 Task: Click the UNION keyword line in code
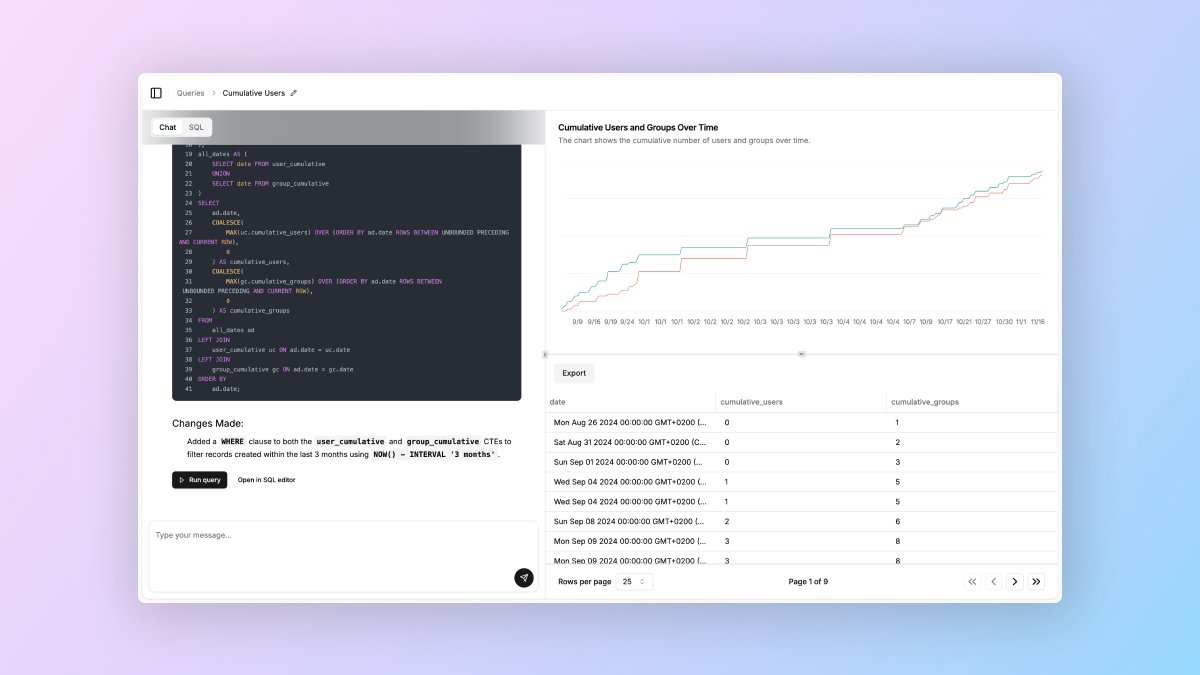coord(221,174)
